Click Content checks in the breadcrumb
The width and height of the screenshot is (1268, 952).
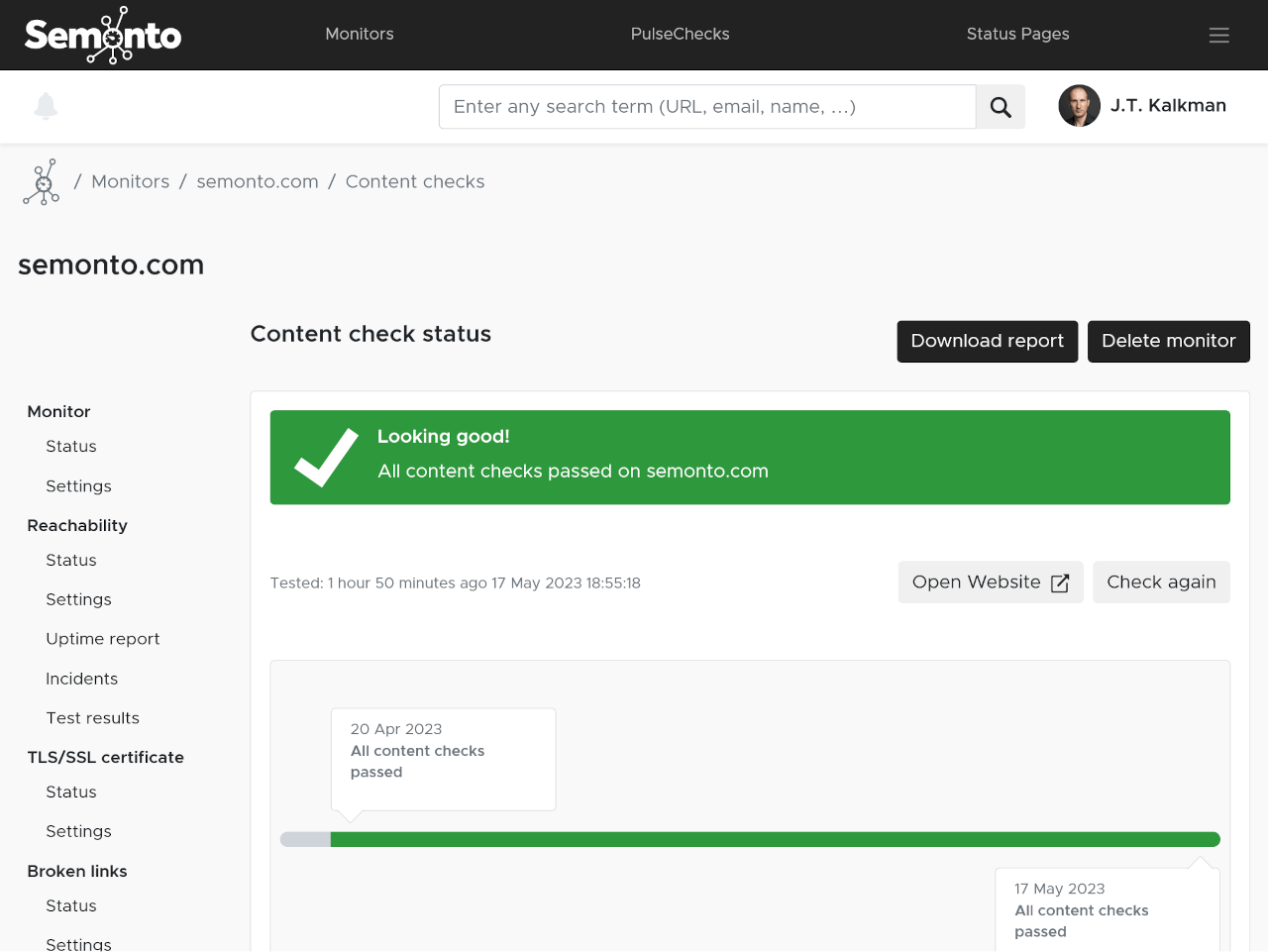click(415, 181)
